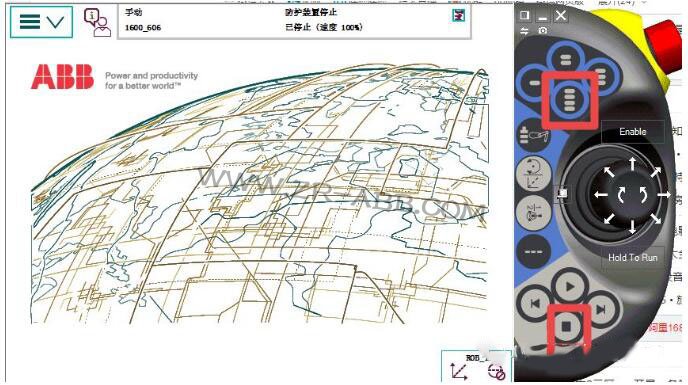Open the operator window message icon
Image resolution: width=688 pixels, height=385 pixels.
click(97, 22)
